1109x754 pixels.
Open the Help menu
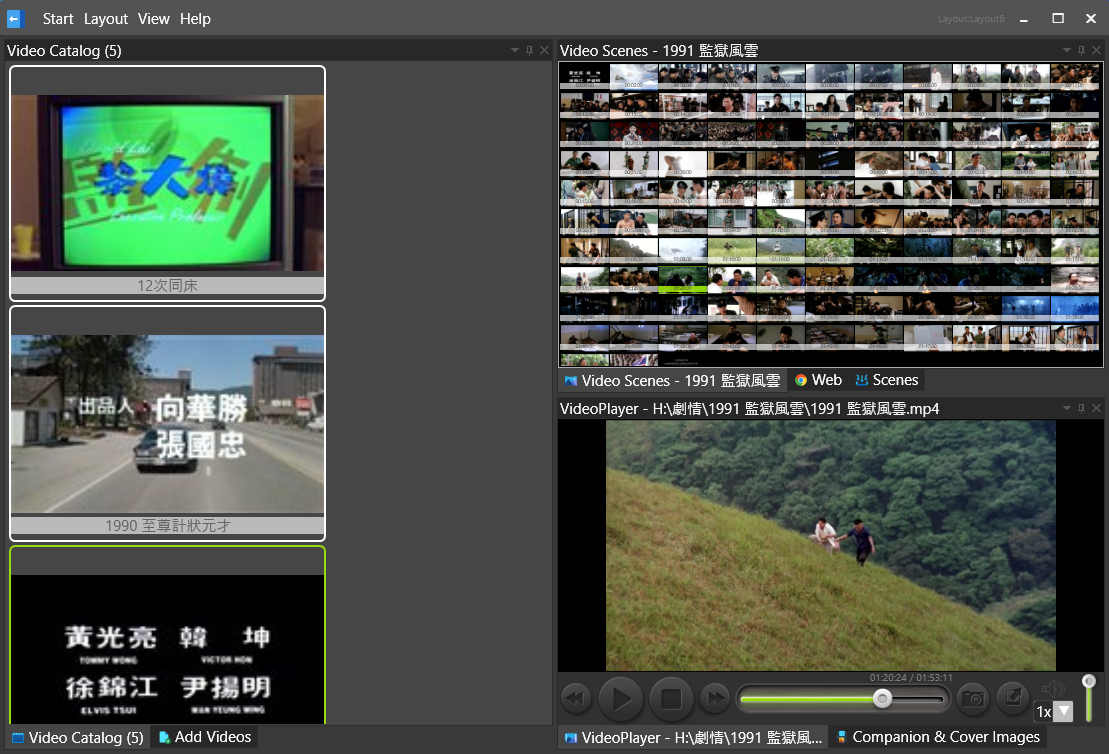coord(195,19)
